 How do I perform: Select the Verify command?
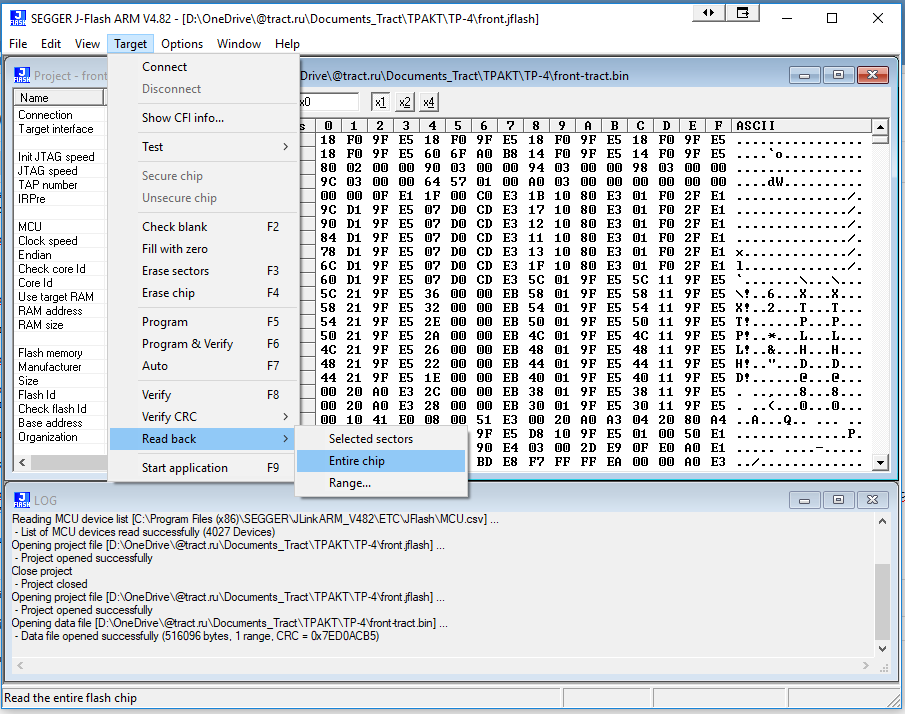[203, 395]
